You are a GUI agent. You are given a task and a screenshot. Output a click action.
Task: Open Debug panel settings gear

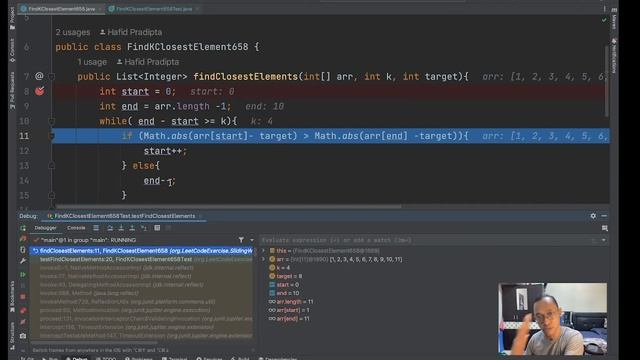click(x=593, y=216)
